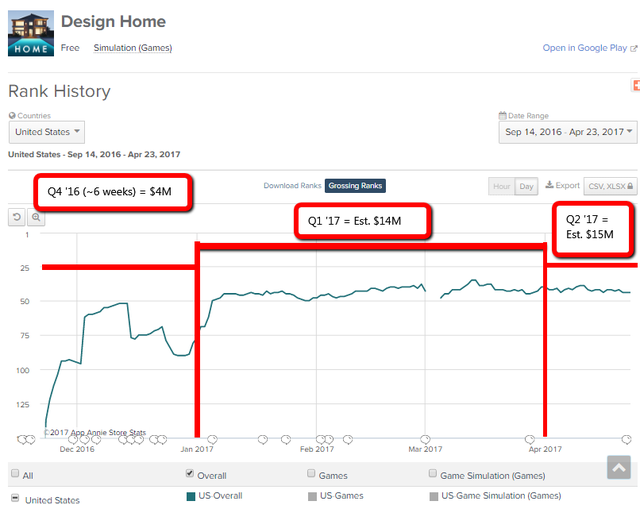Click the orange plus icon beside Rank History

[x=636, y=85]
